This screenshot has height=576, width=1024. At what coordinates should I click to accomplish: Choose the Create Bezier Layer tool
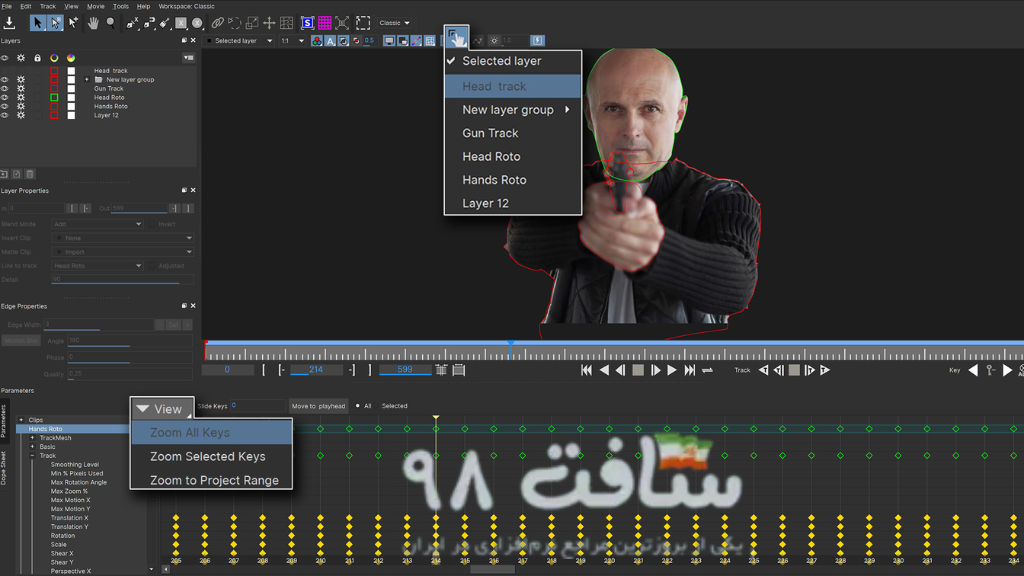click(149, 23)
